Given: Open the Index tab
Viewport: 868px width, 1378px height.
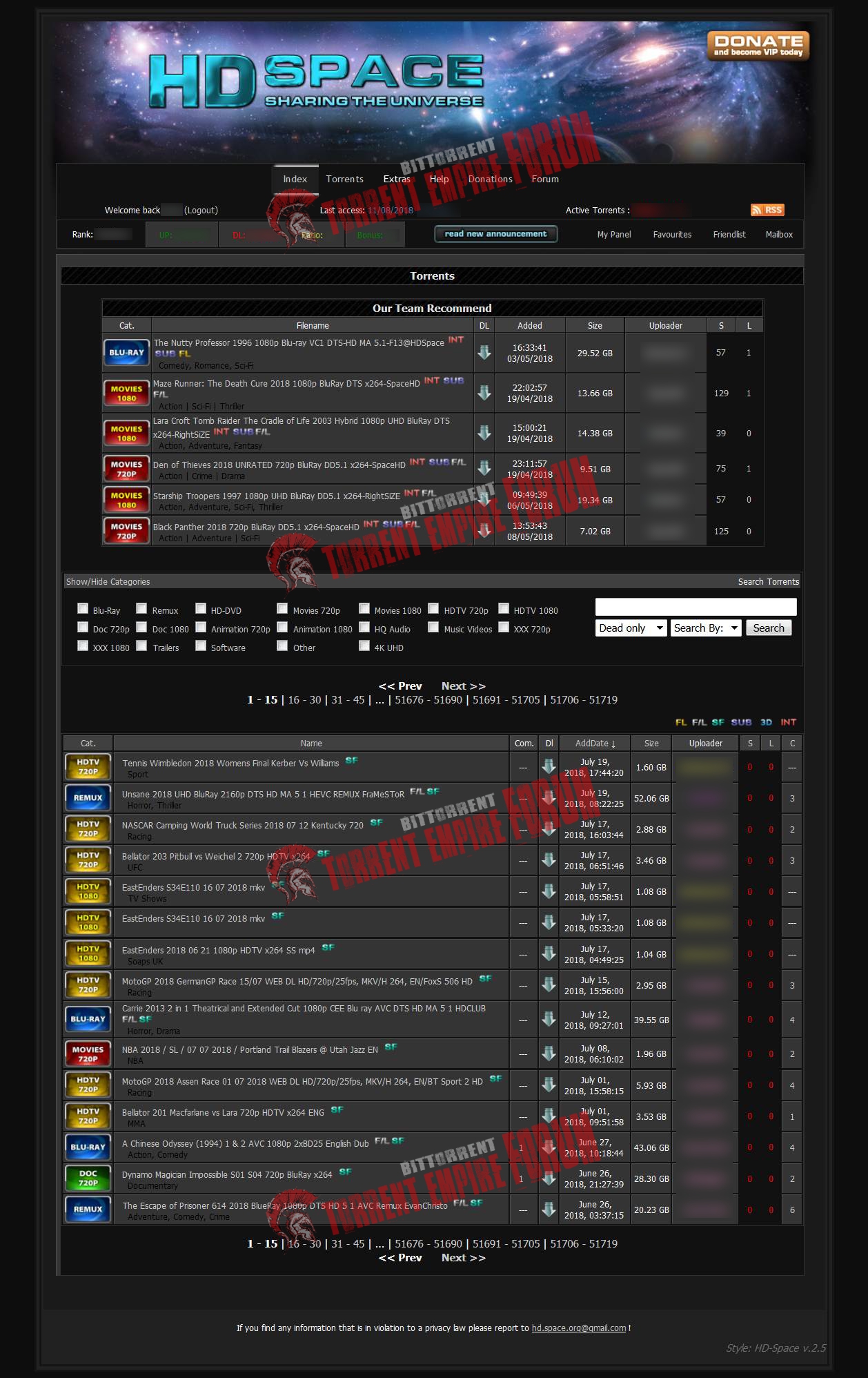Looking at the screenshot, I should point(295,179).
